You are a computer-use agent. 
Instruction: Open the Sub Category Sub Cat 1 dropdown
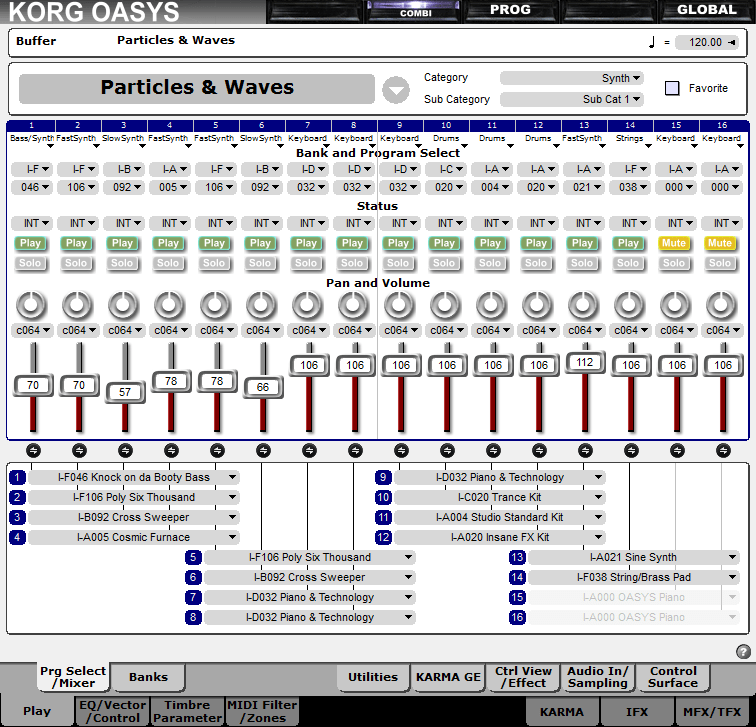pos(572,99)
